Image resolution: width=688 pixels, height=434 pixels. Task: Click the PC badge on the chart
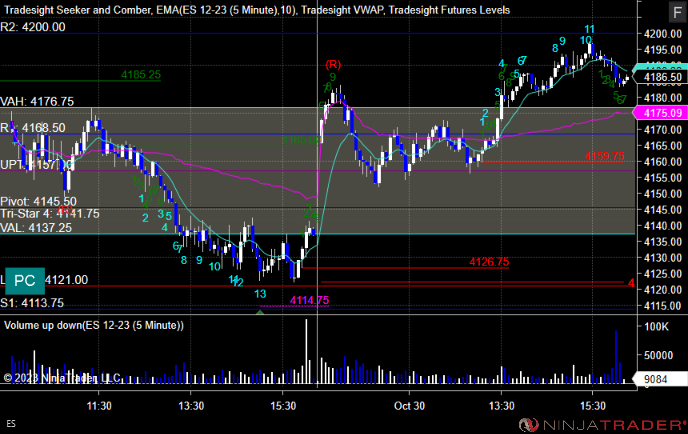[25, 281]
